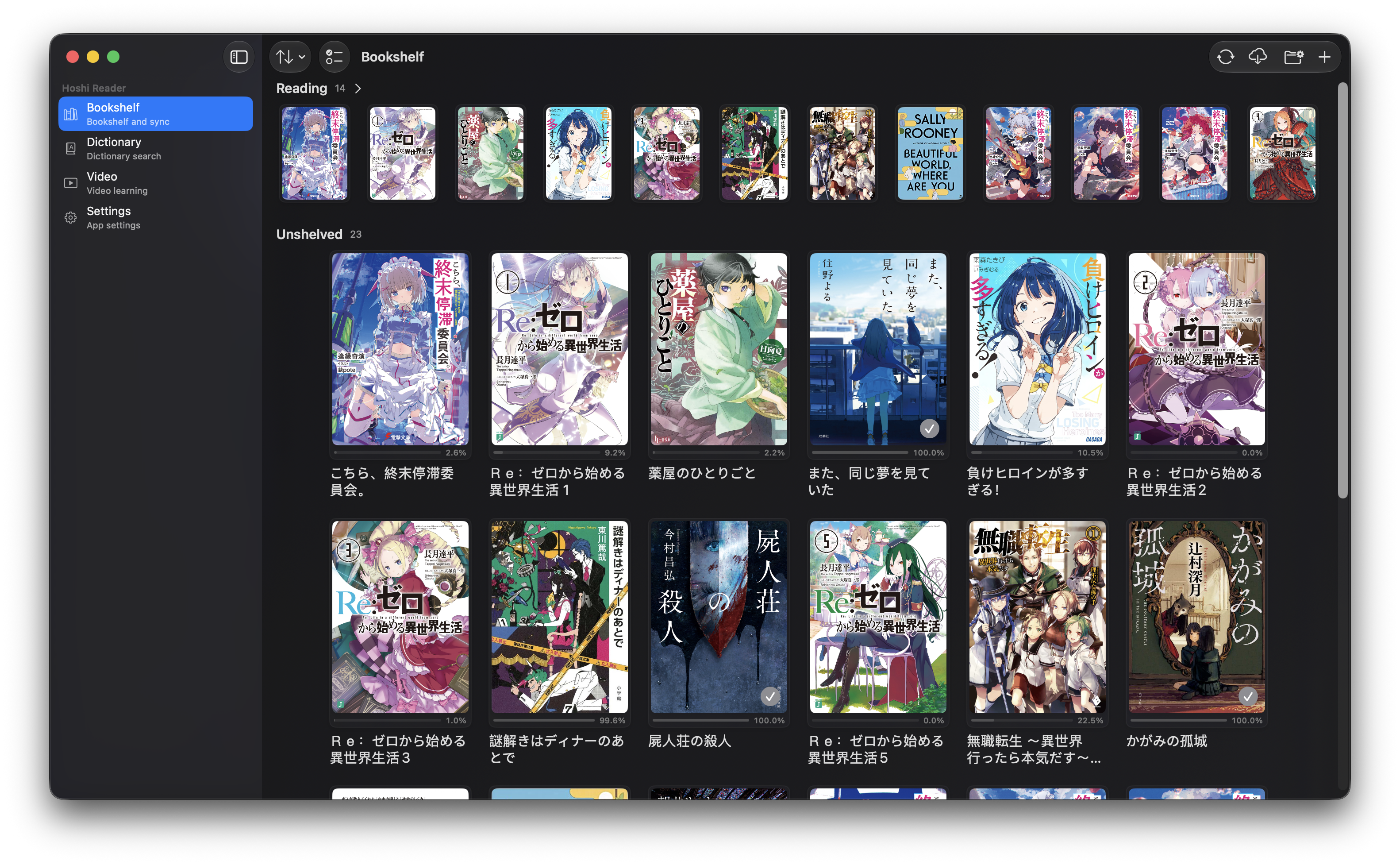Viewport: 1400px width, 865px height.
Task: Toggle the sidebar visibility button
Action: (238, 57)
